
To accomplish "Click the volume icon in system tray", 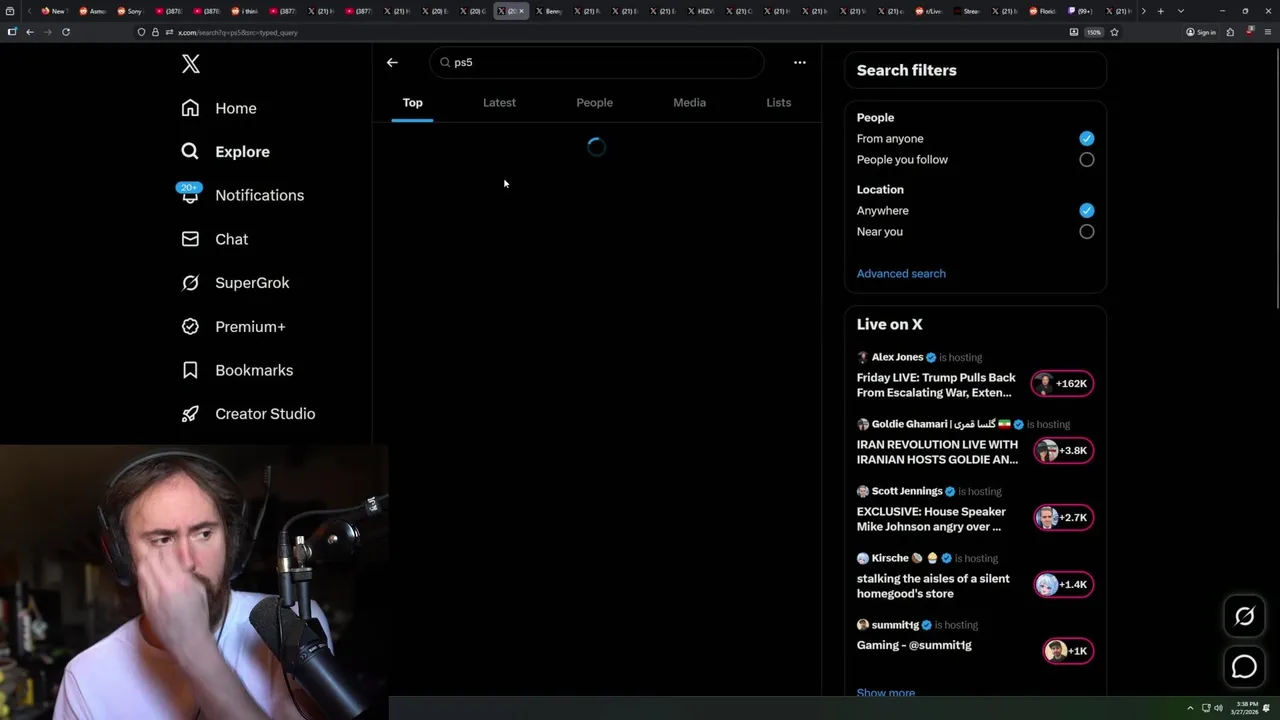I will coord(1218,708).
